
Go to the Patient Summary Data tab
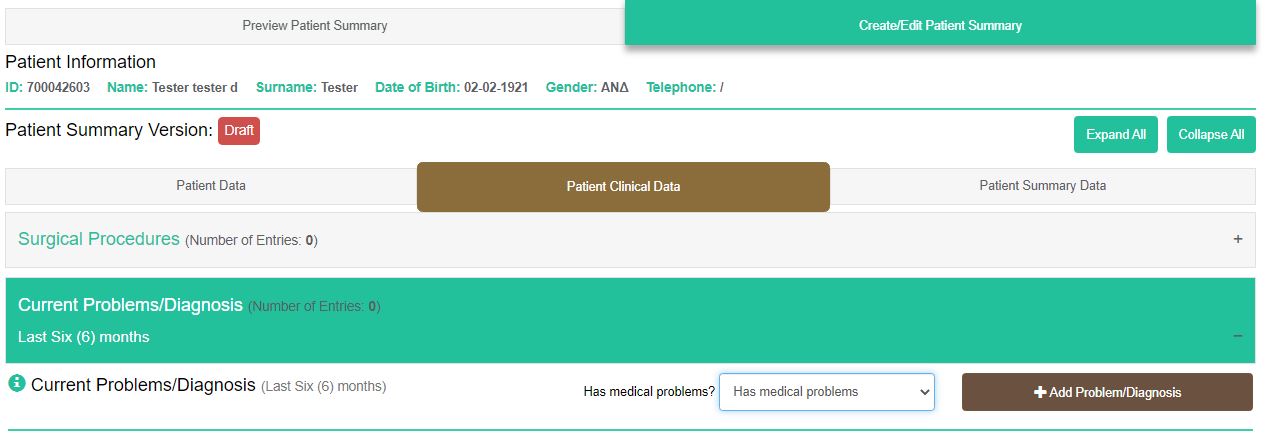click(x=1042, y=186)
